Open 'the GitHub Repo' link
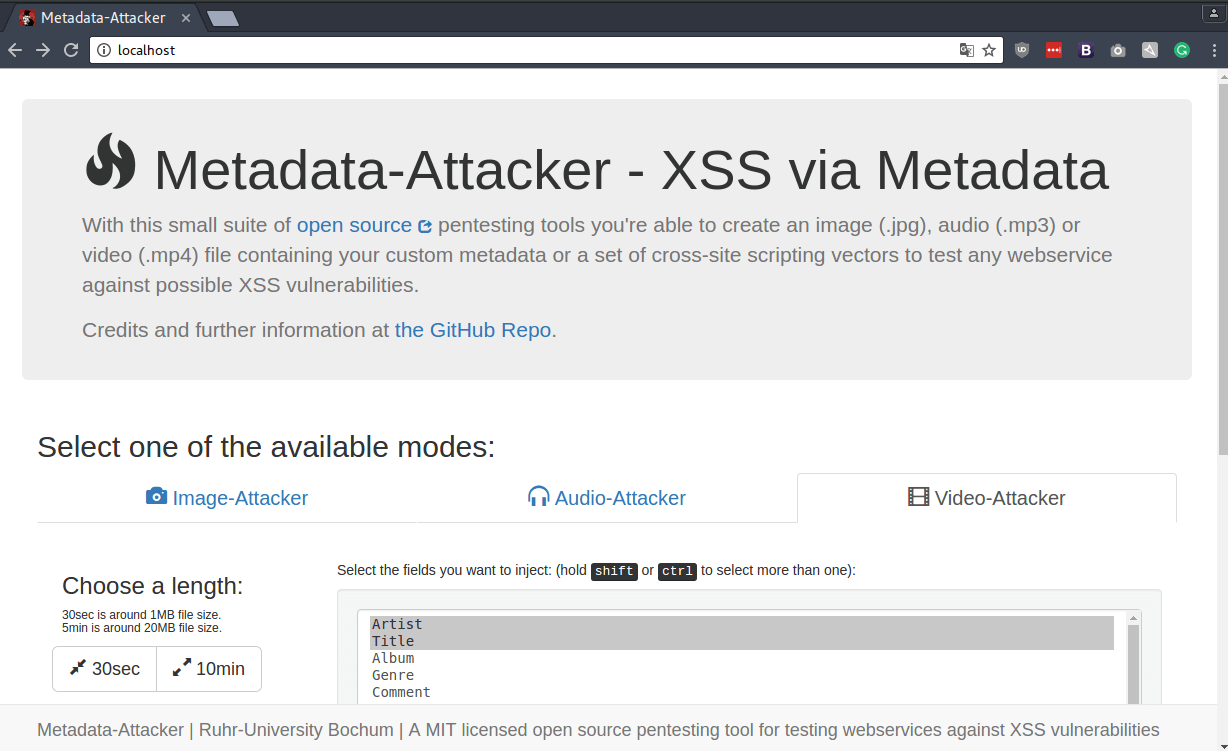The height and width of the screenshot is (751, 1228). click(473, 330)
